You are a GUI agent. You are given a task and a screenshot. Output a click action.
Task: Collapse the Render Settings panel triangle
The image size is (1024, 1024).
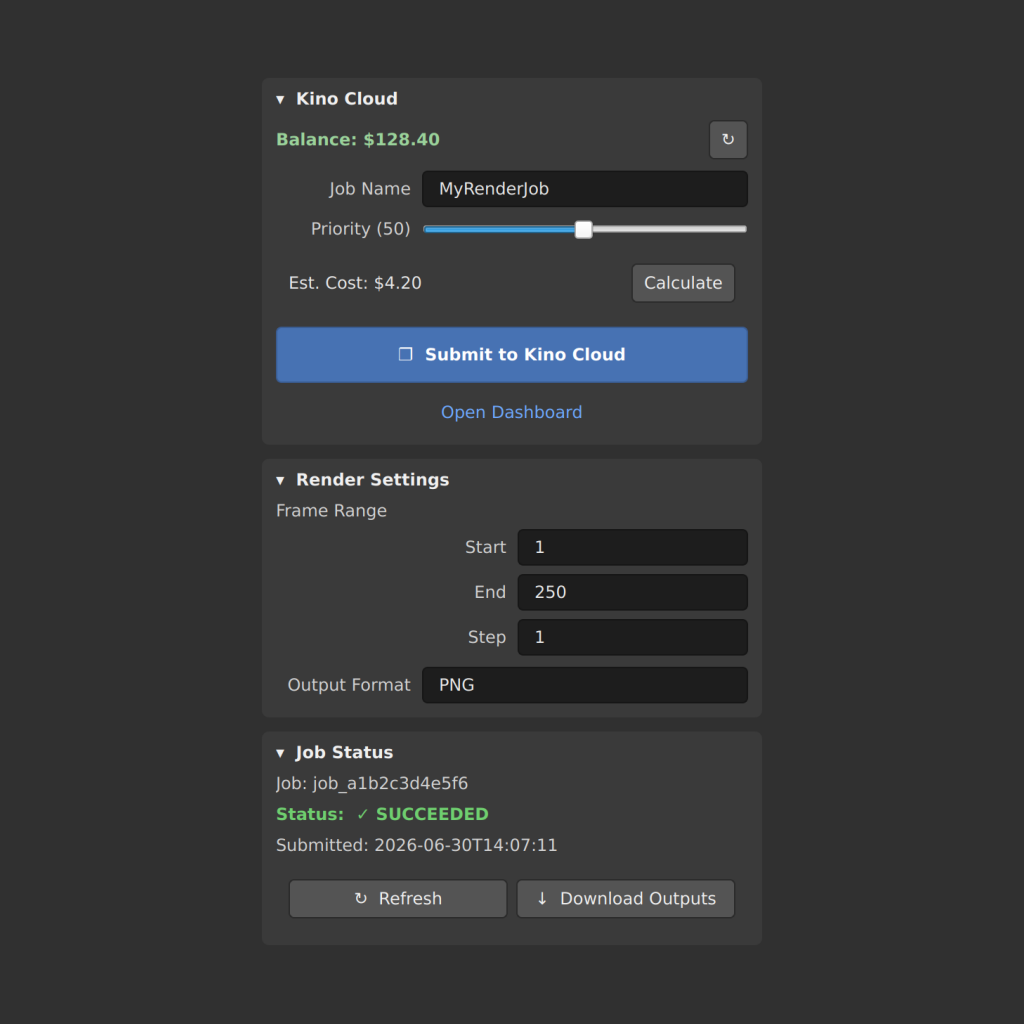pos(280,481)
